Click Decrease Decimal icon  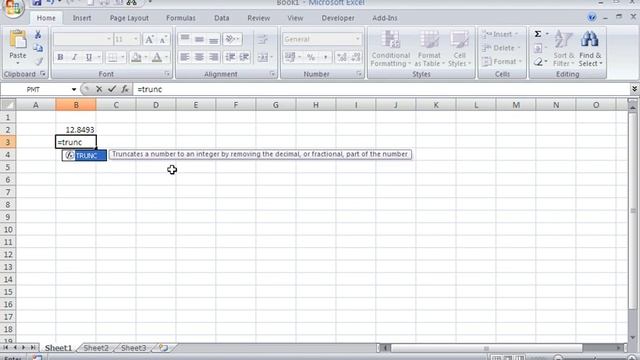356,57
